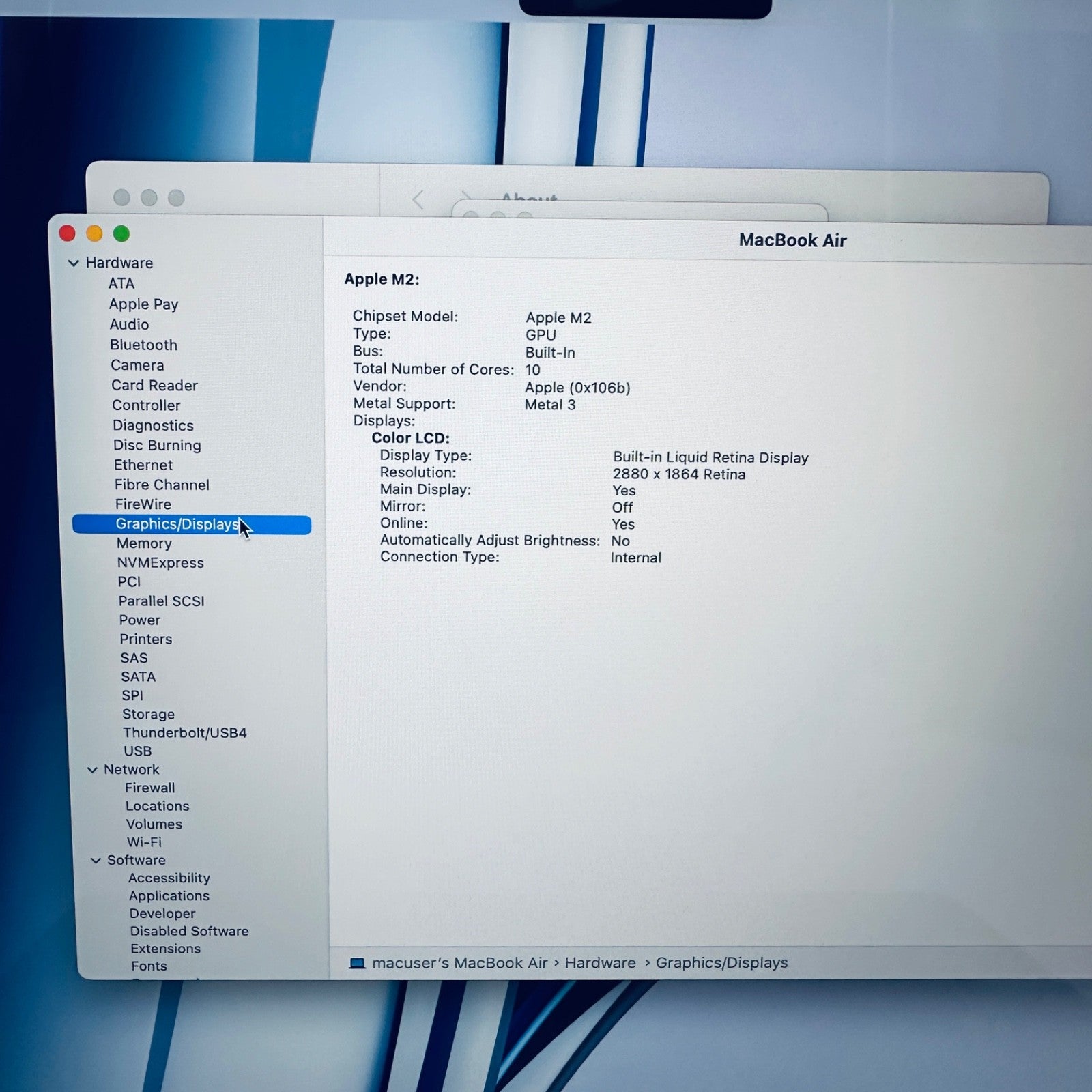This screenshot has height=1092, width=1092.
Task: Collapse the Software section
Action: point(96,860)
